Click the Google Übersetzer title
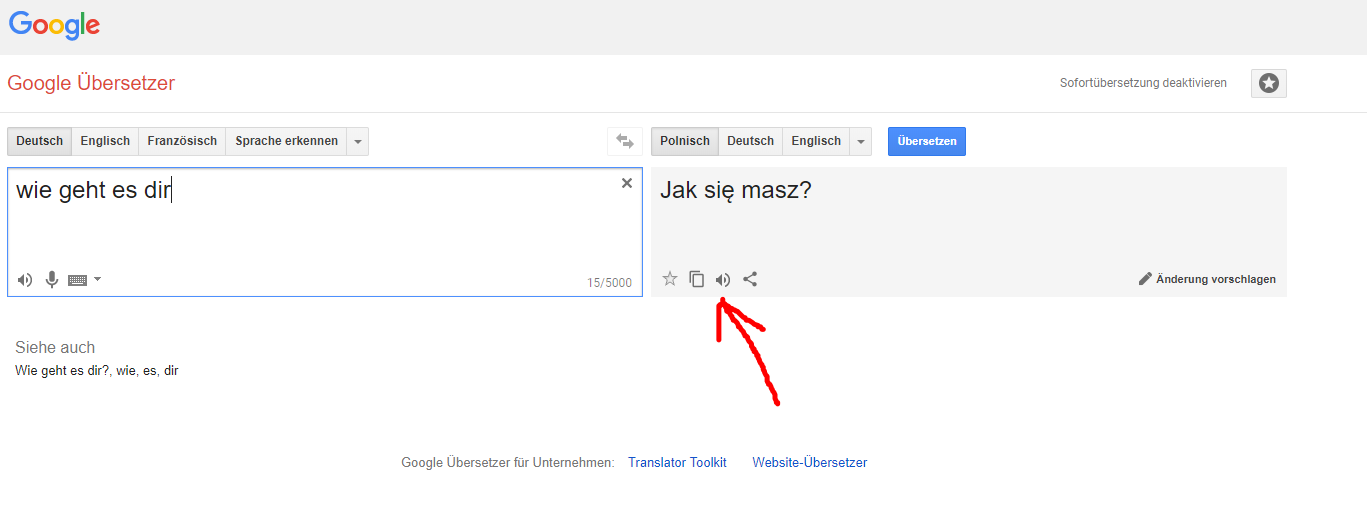 [x=91, y=83]
